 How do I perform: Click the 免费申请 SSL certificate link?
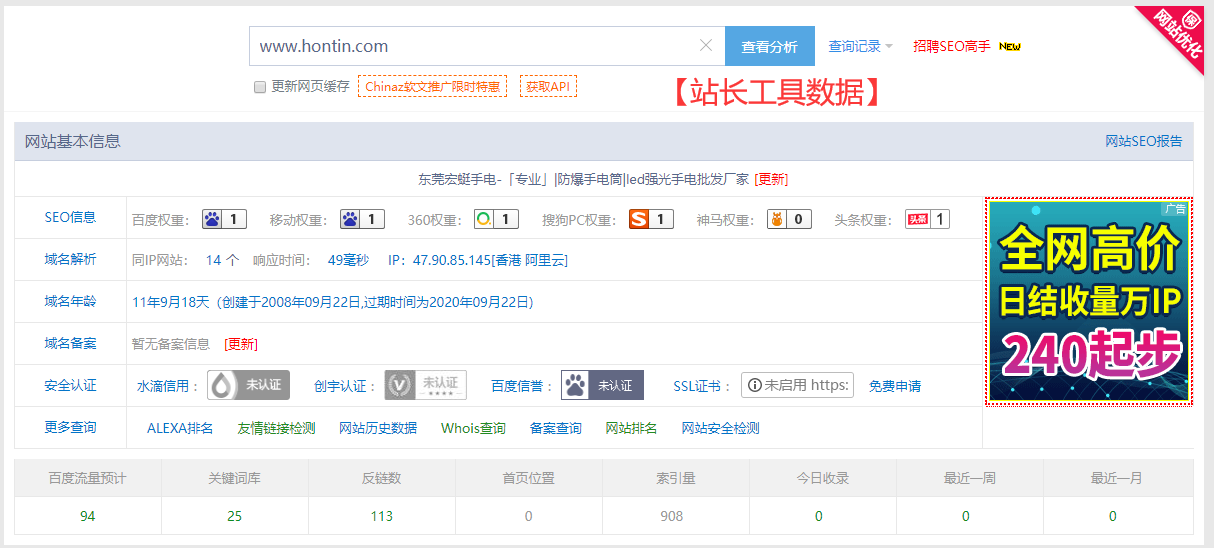[x=895, y=385]
